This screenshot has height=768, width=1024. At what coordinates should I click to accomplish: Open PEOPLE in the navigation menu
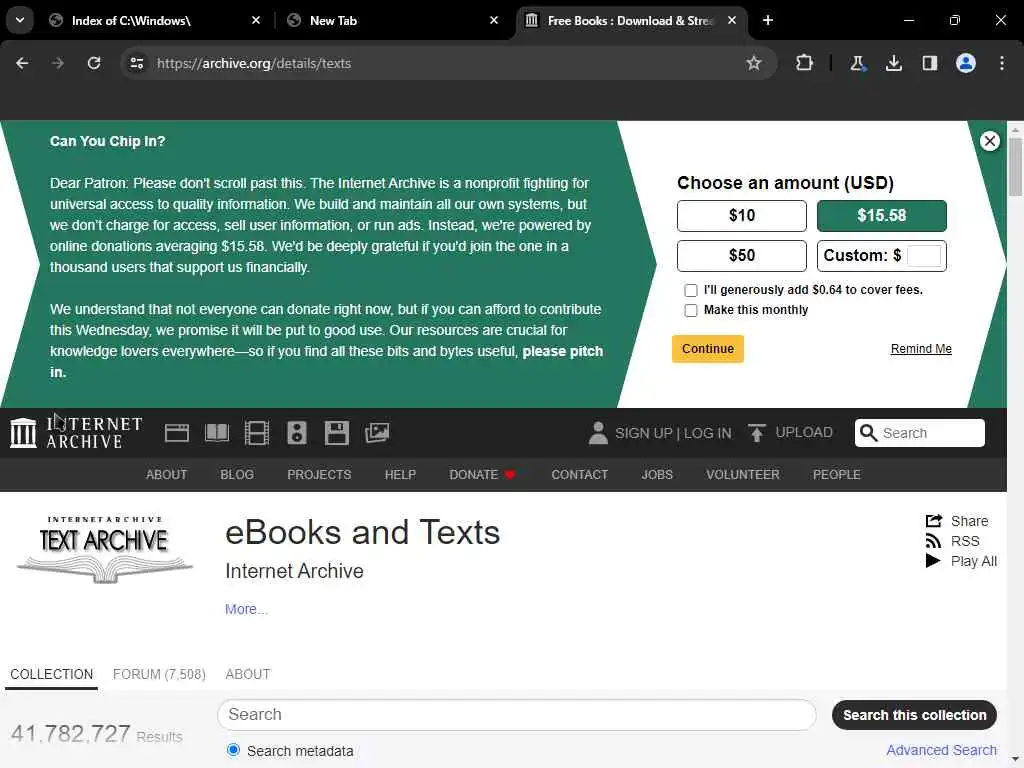pyautogui.click(x=837, y=475)
